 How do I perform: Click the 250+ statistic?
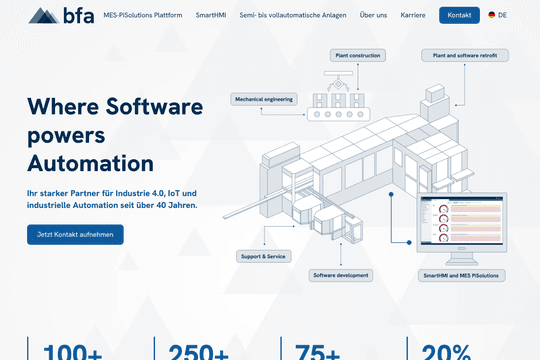[x=199, y=352]
